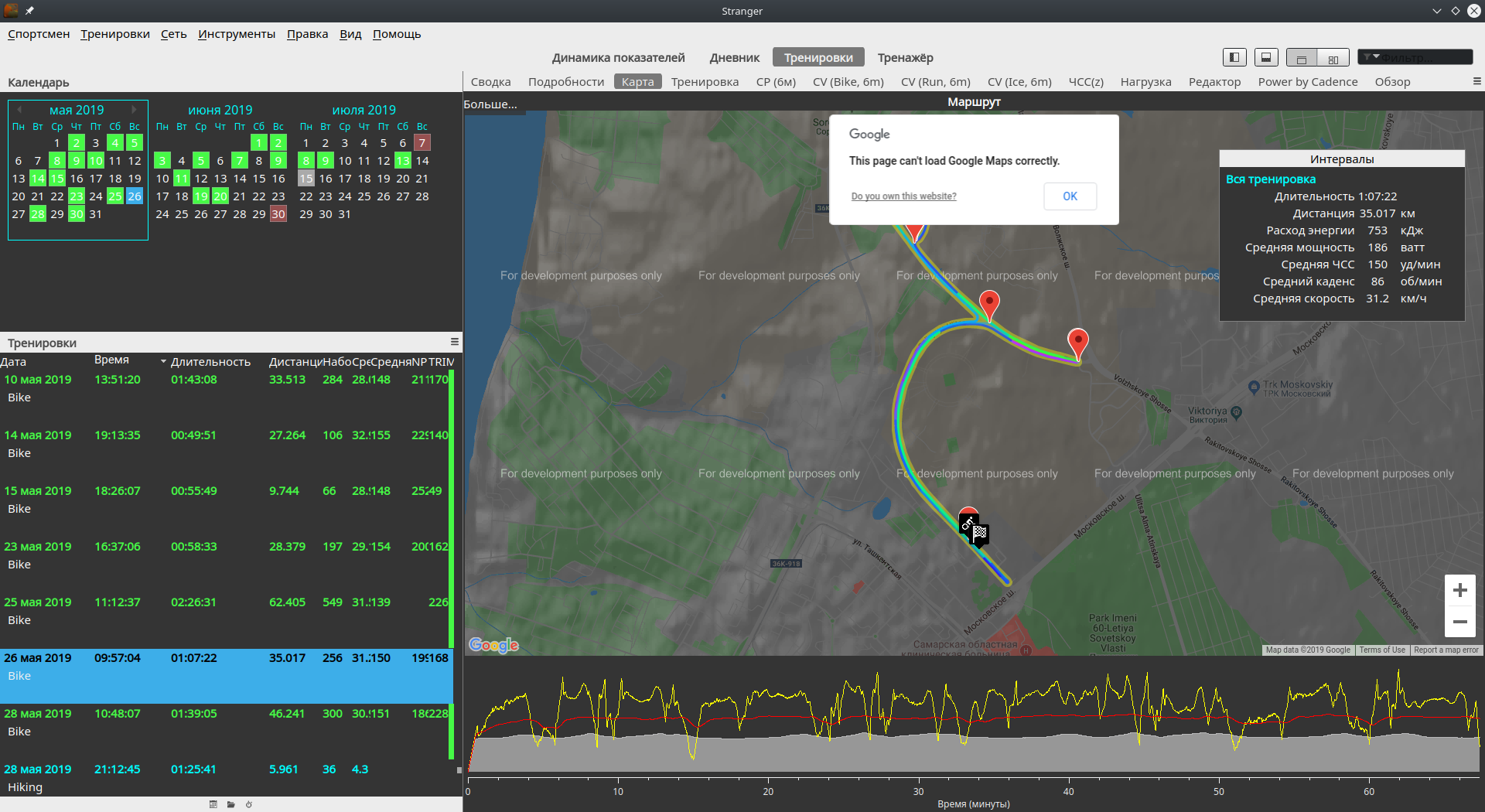The height and width of the screenshot is (812, 1485).
Task: Toggle the bottom panel visibility icon
Action: pyautogui.click(x=1266, y=57)
